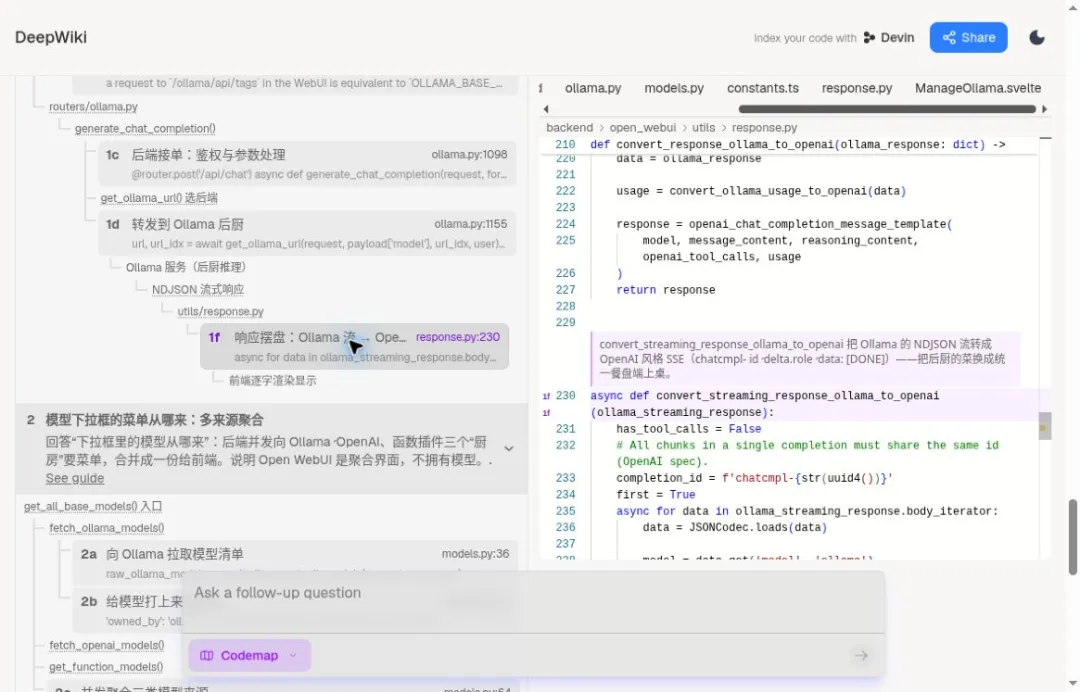Open the ManageOllama.svelte tab

pyautogui.click(x=977, y=88)
